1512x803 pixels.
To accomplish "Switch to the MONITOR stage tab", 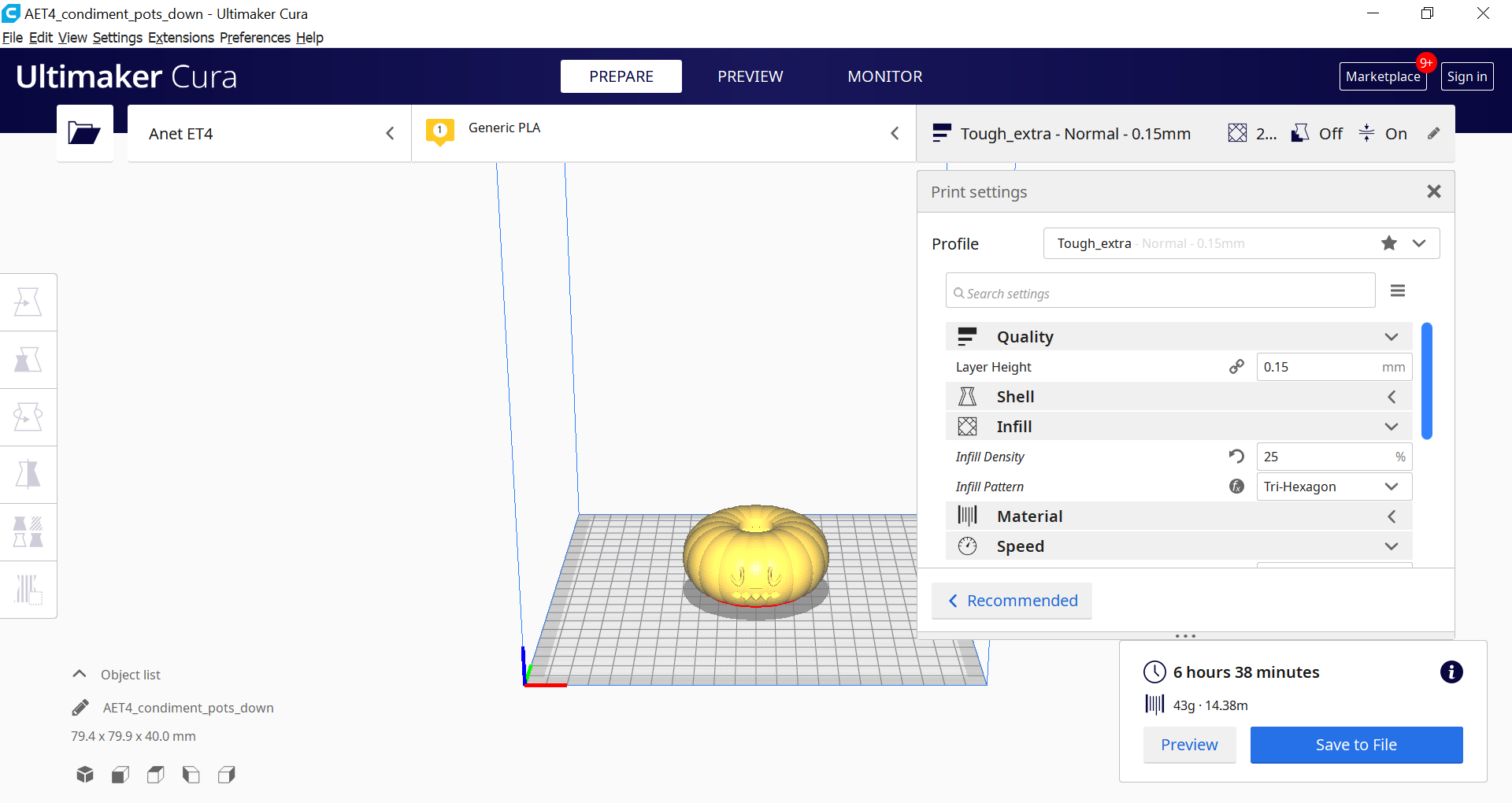I will click(x=885, y=76).
